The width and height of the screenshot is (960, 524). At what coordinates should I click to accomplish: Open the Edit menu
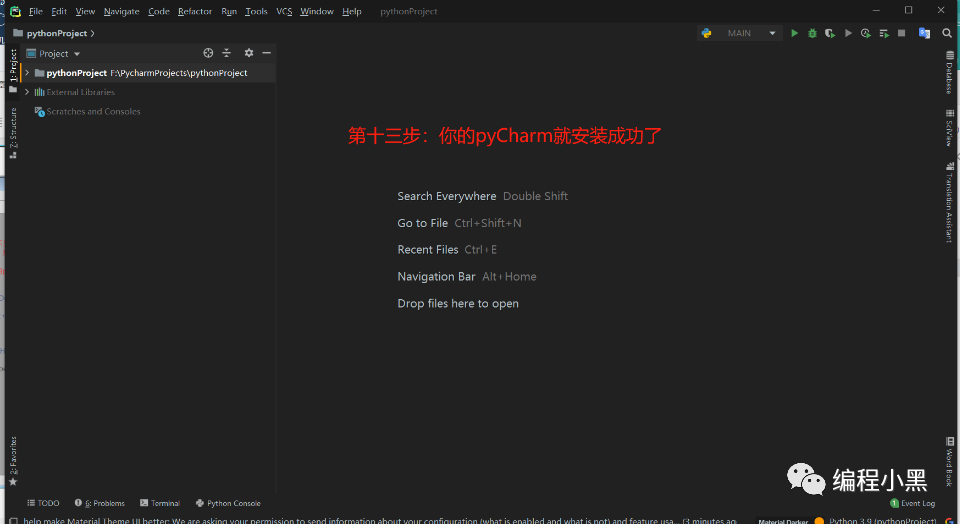tap(59, 11)
